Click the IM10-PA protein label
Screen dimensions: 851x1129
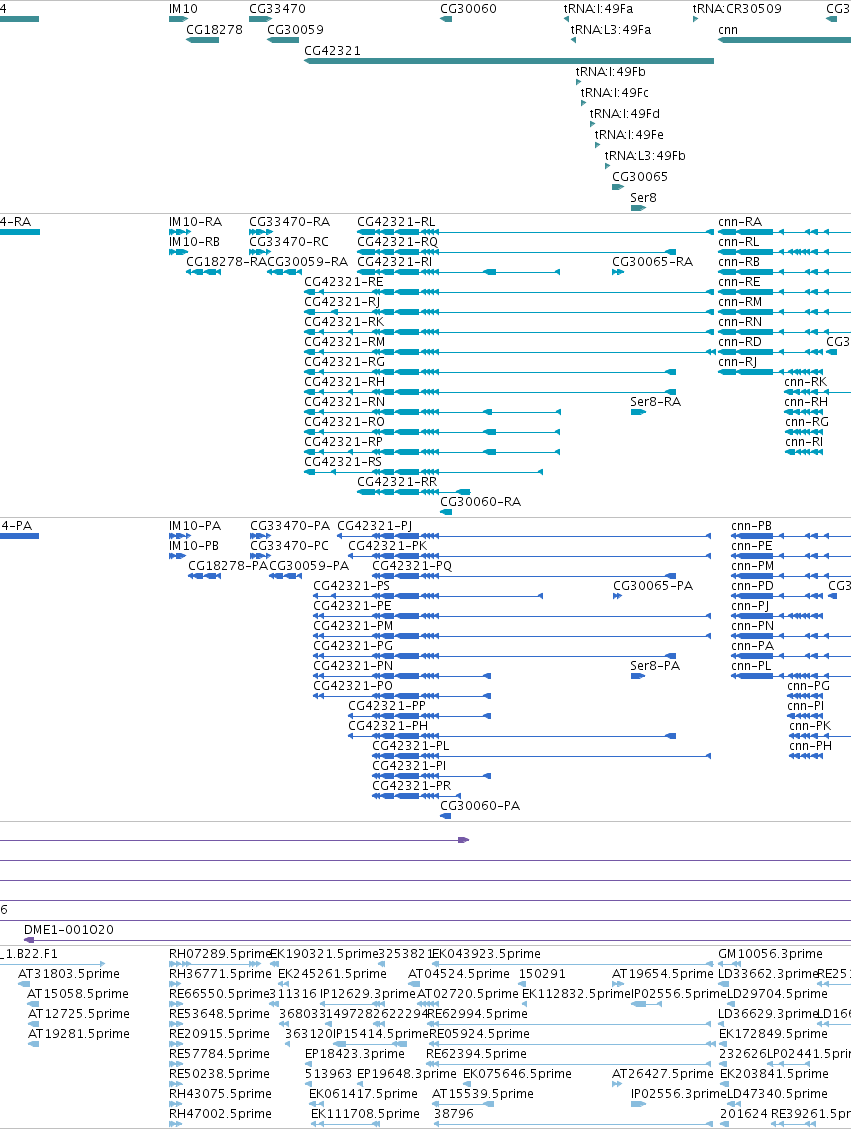tap(194, 526)
